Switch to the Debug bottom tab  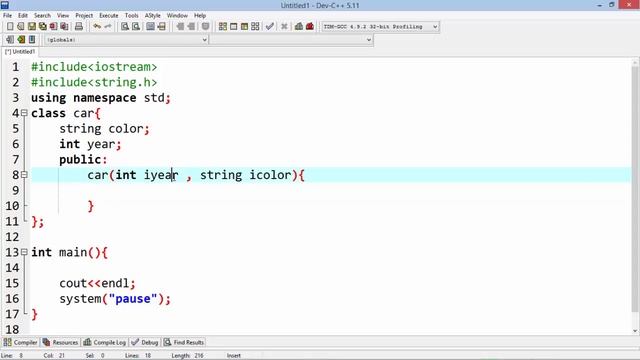(x=145, y=342)
